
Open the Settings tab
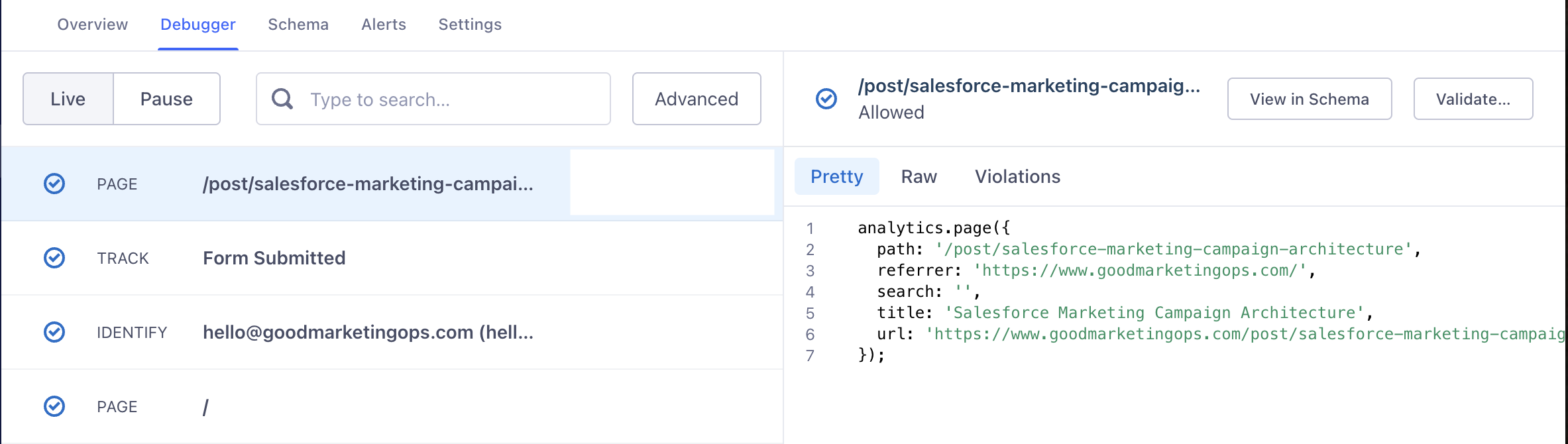click(470, 25)
